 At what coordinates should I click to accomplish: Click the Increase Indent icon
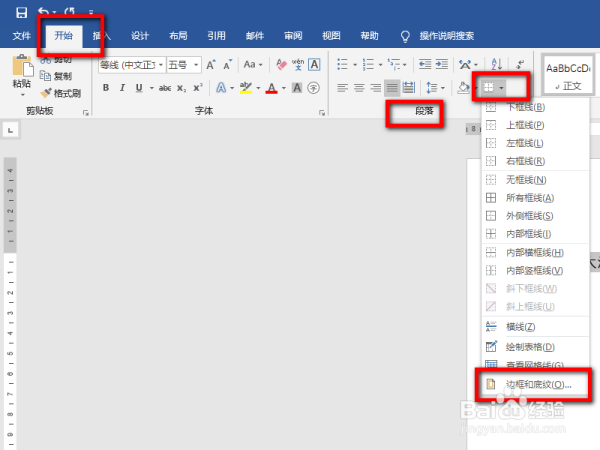[442, 64]
